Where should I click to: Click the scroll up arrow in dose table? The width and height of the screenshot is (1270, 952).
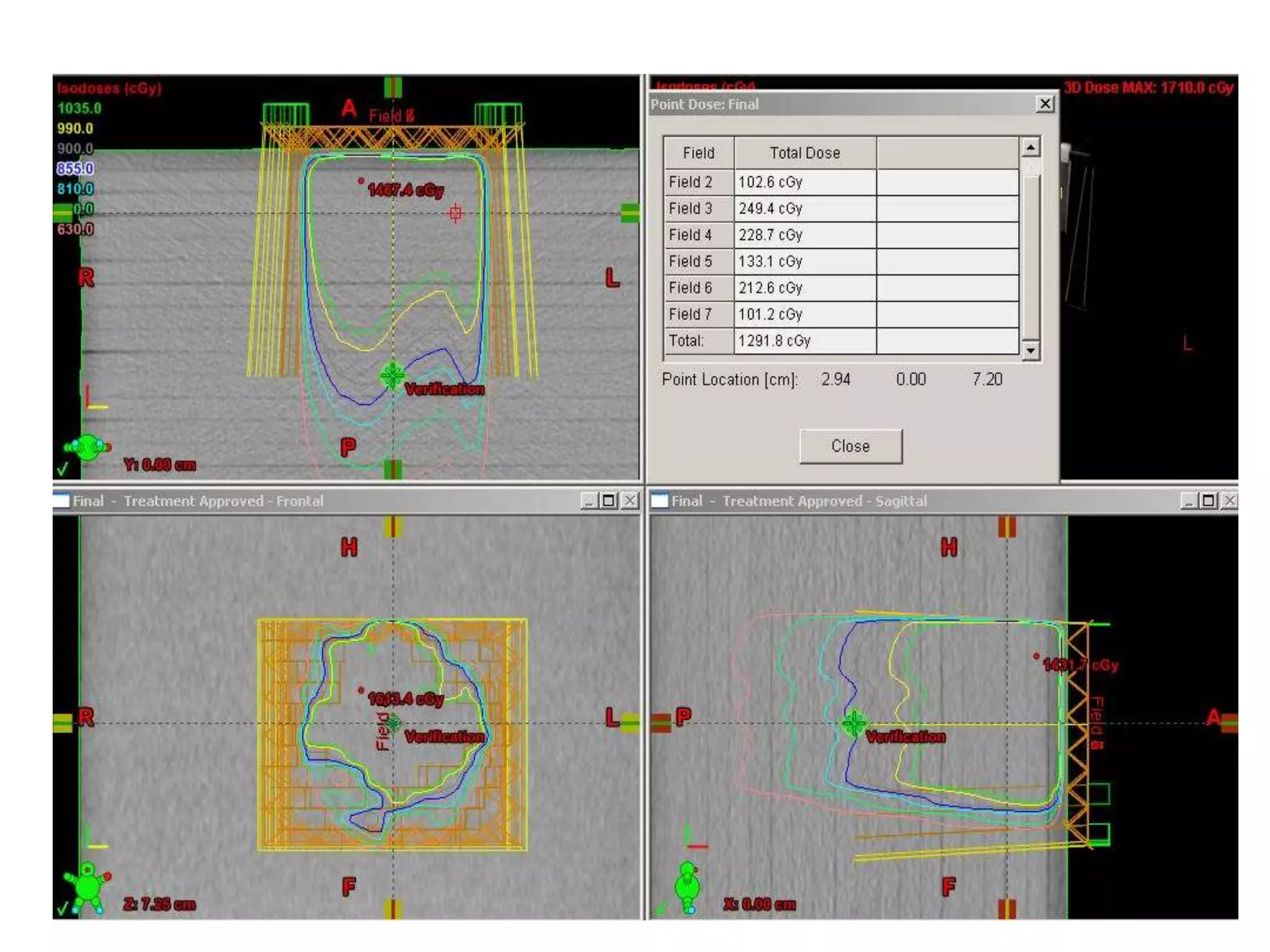[x=1031, y=148]
